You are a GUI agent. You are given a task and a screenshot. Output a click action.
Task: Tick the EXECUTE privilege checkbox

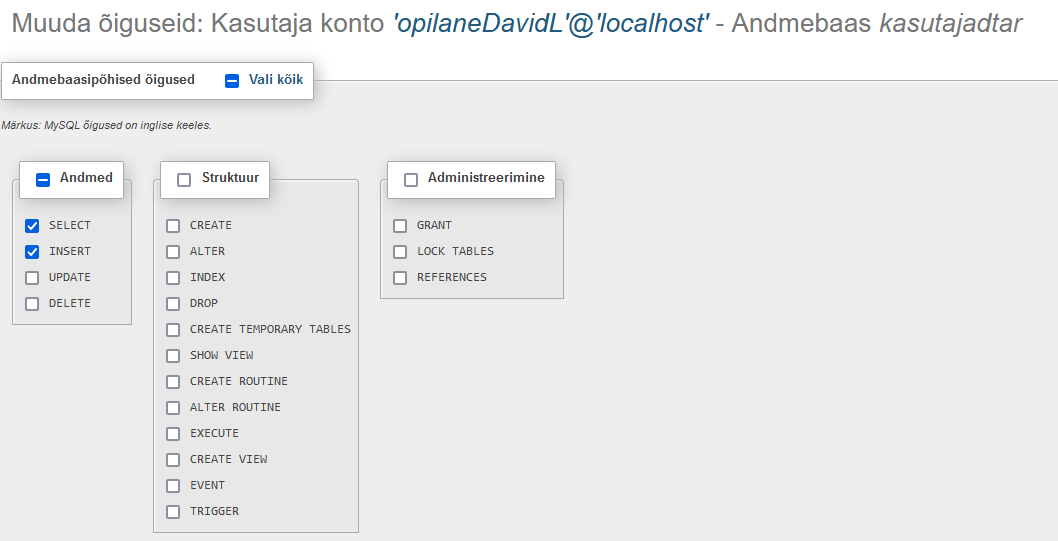pyautogui.click(x=173, y=434)
